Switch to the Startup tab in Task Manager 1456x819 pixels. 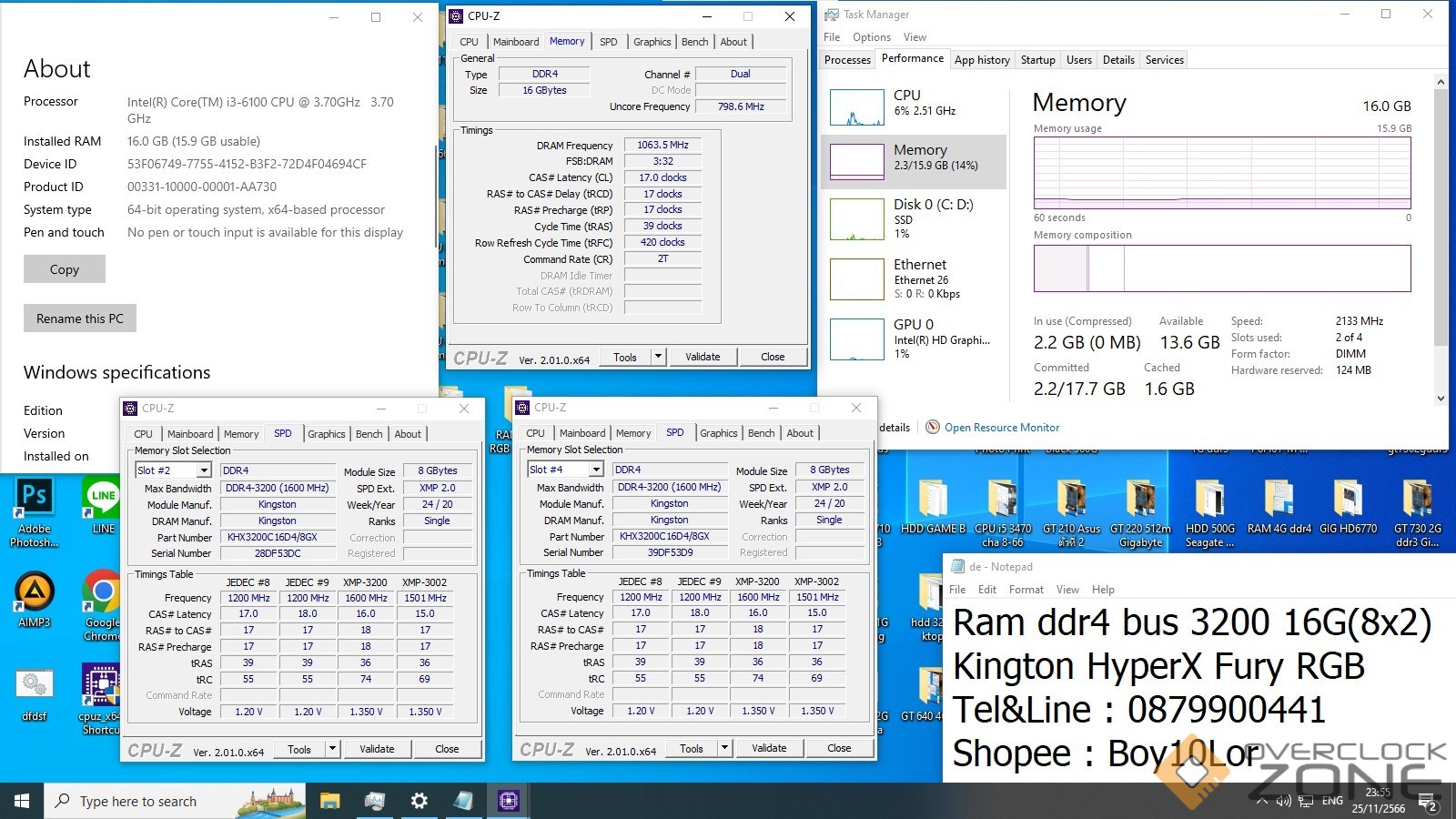[x=1037, y=60]
